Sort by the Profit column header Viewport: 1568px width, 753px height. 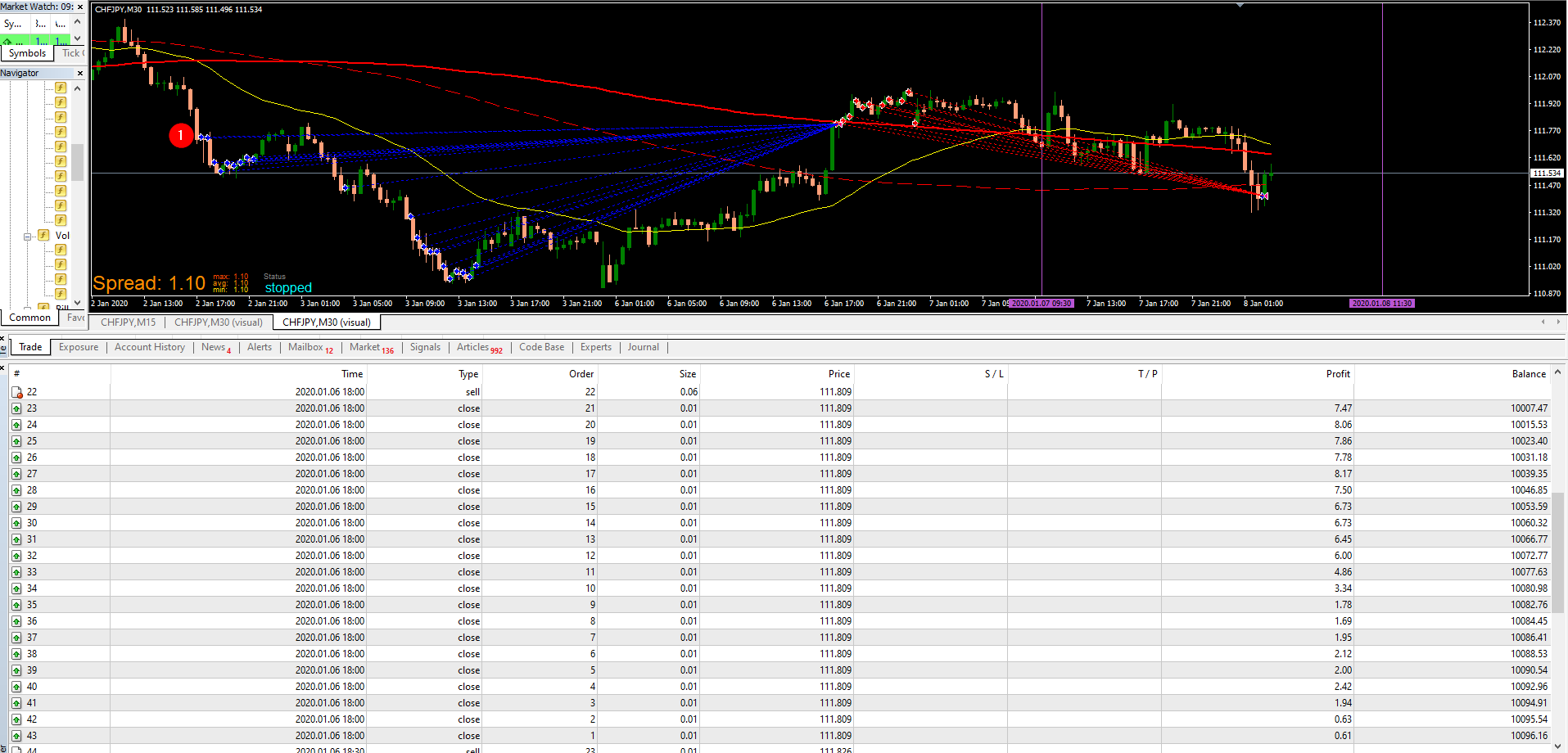(x=1258, y=374)
